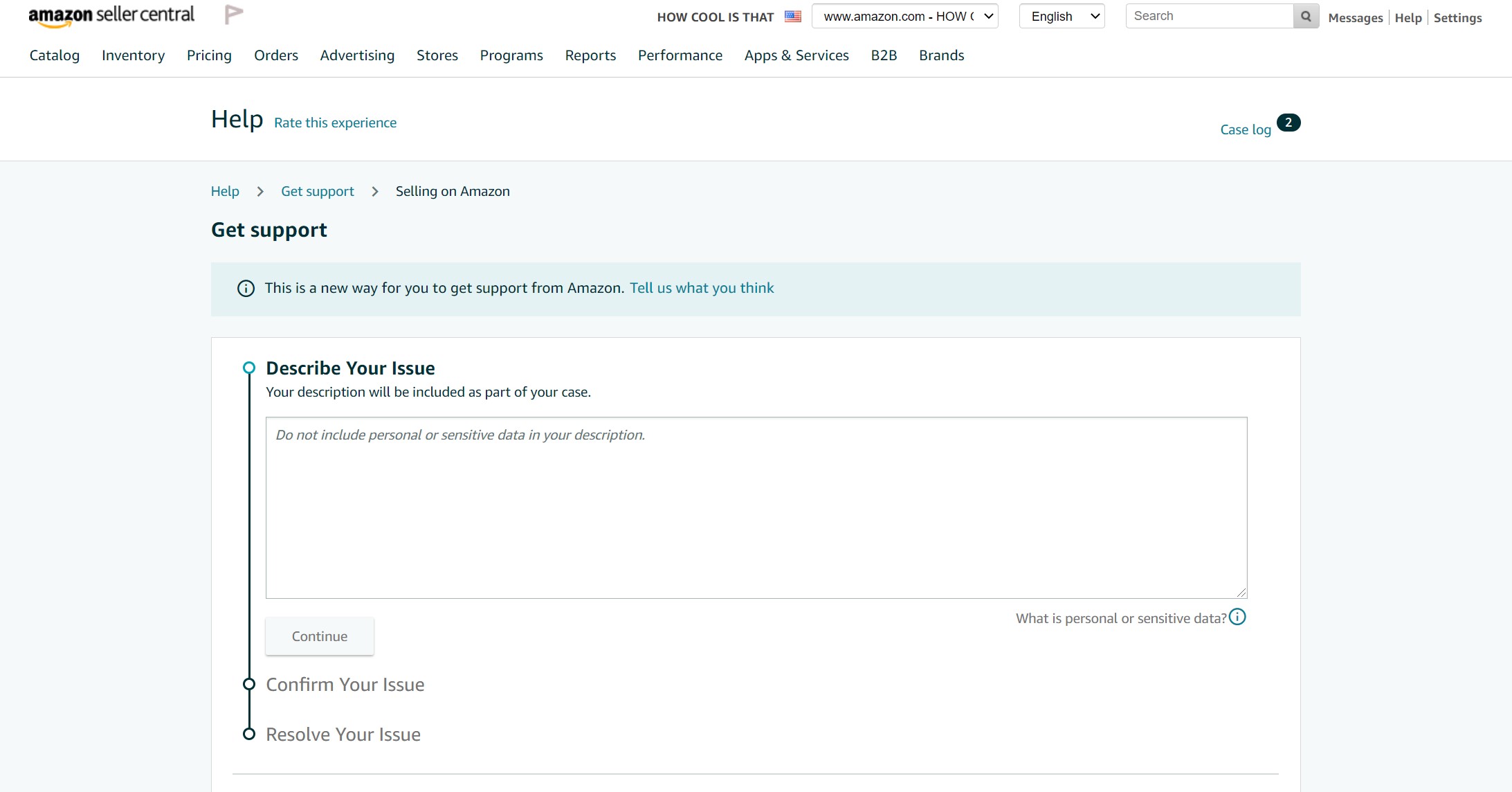Open the Inventory menu

pyautogui.click(x=133, y=55)
